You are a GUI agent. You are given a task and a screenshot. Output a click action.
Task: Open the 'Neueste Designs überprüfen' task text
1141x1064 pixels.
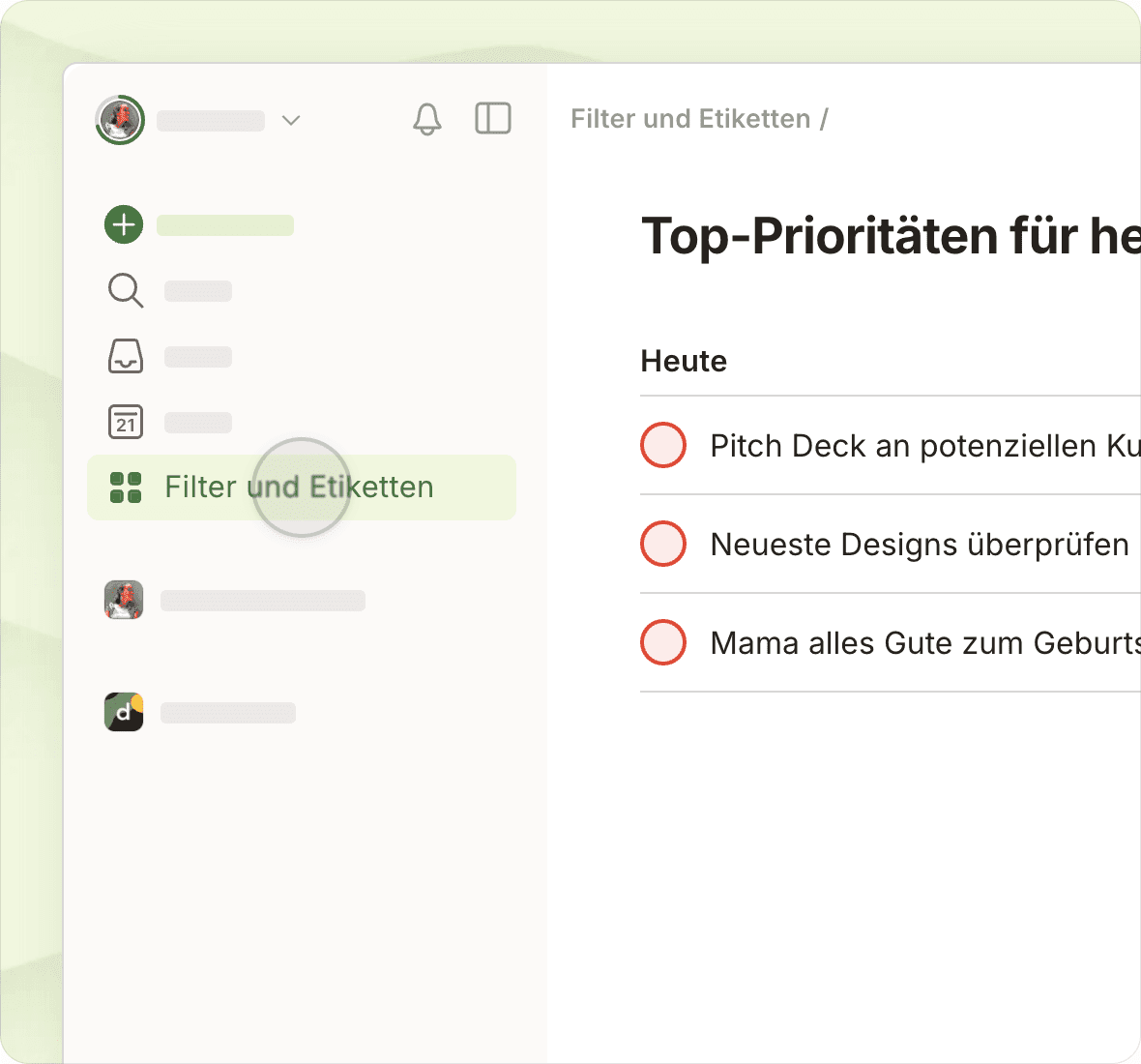click(x=919, y=545)
